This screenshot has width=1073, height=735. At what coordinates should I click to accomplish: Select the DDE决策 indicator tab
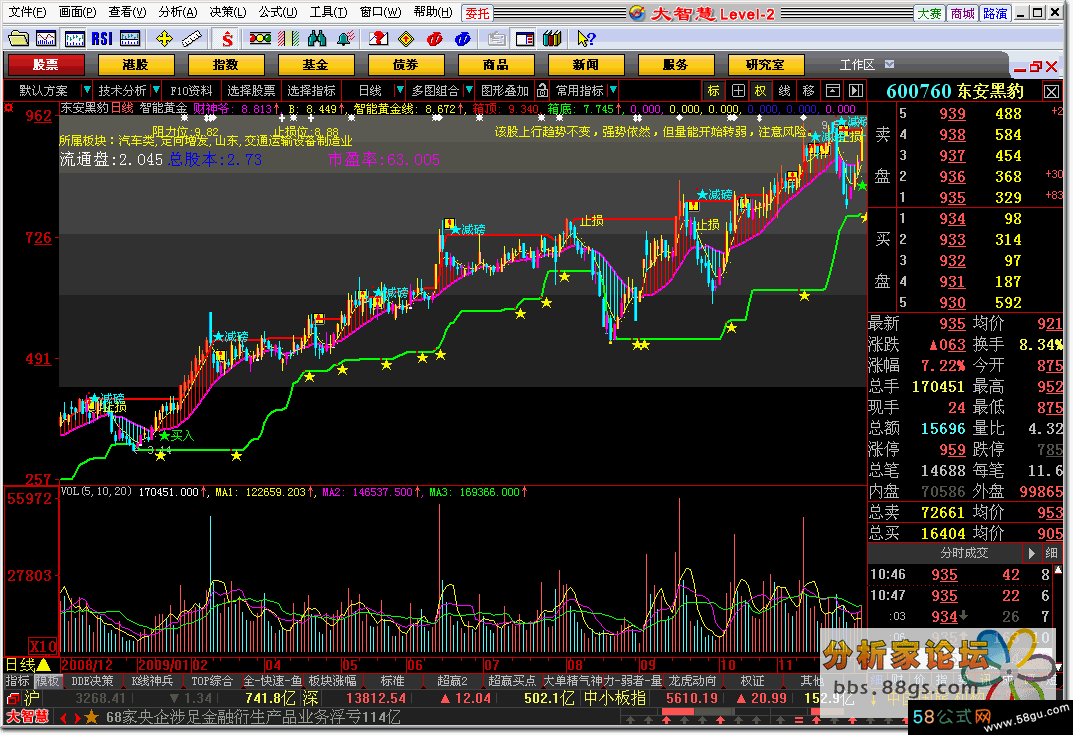tap(92, 681)
